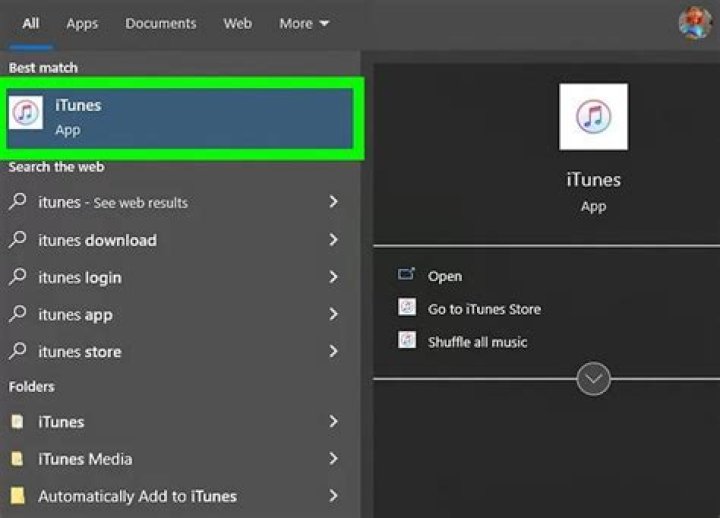Viewport: 720px width, 518px height.
Task: Expand more actions with circular down chevron
Action: pos(593,379)
